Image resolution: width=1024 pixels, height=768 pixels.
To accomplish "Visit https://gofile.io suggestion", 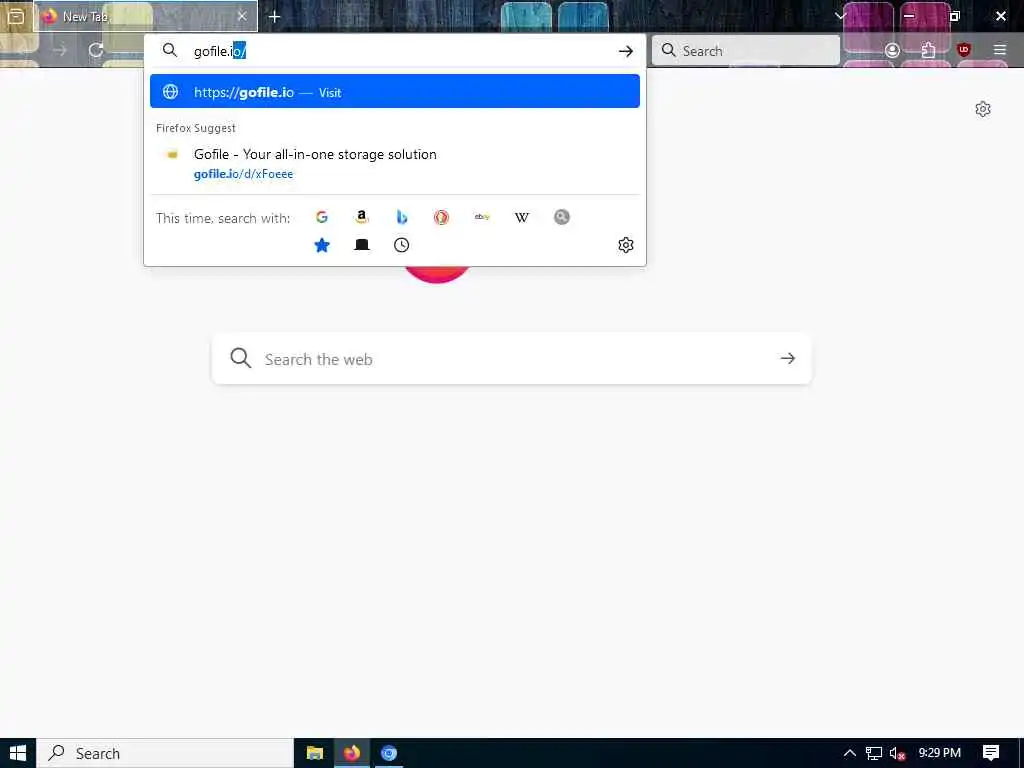I will [x=395, y=91].
